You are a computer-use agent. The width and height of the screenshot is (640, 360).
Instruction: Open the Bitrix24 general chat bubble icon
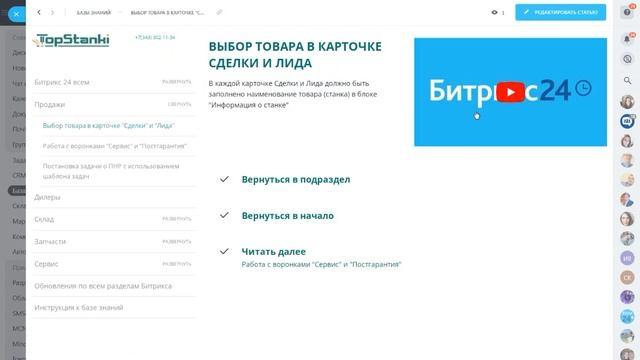tap(627, 121)
